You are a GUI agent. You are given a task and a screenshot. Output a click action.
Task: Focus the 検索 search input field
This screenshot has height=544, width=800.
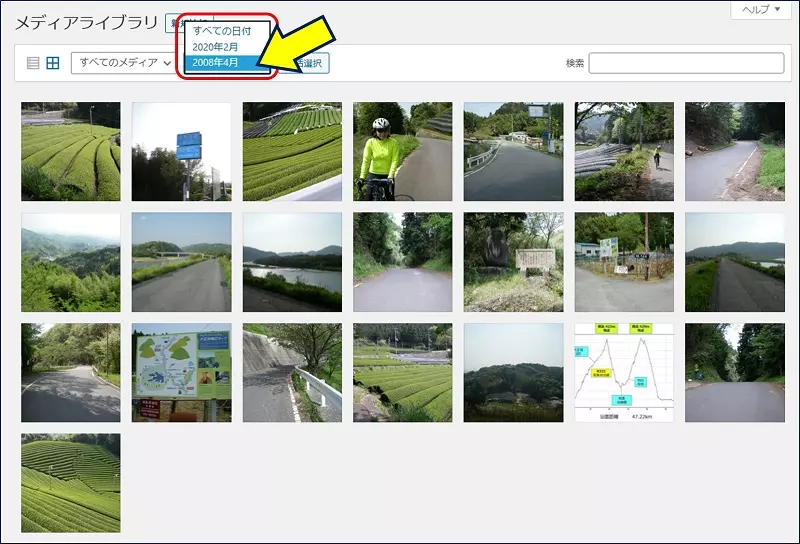pyautogui.click(x=686, y=63)
